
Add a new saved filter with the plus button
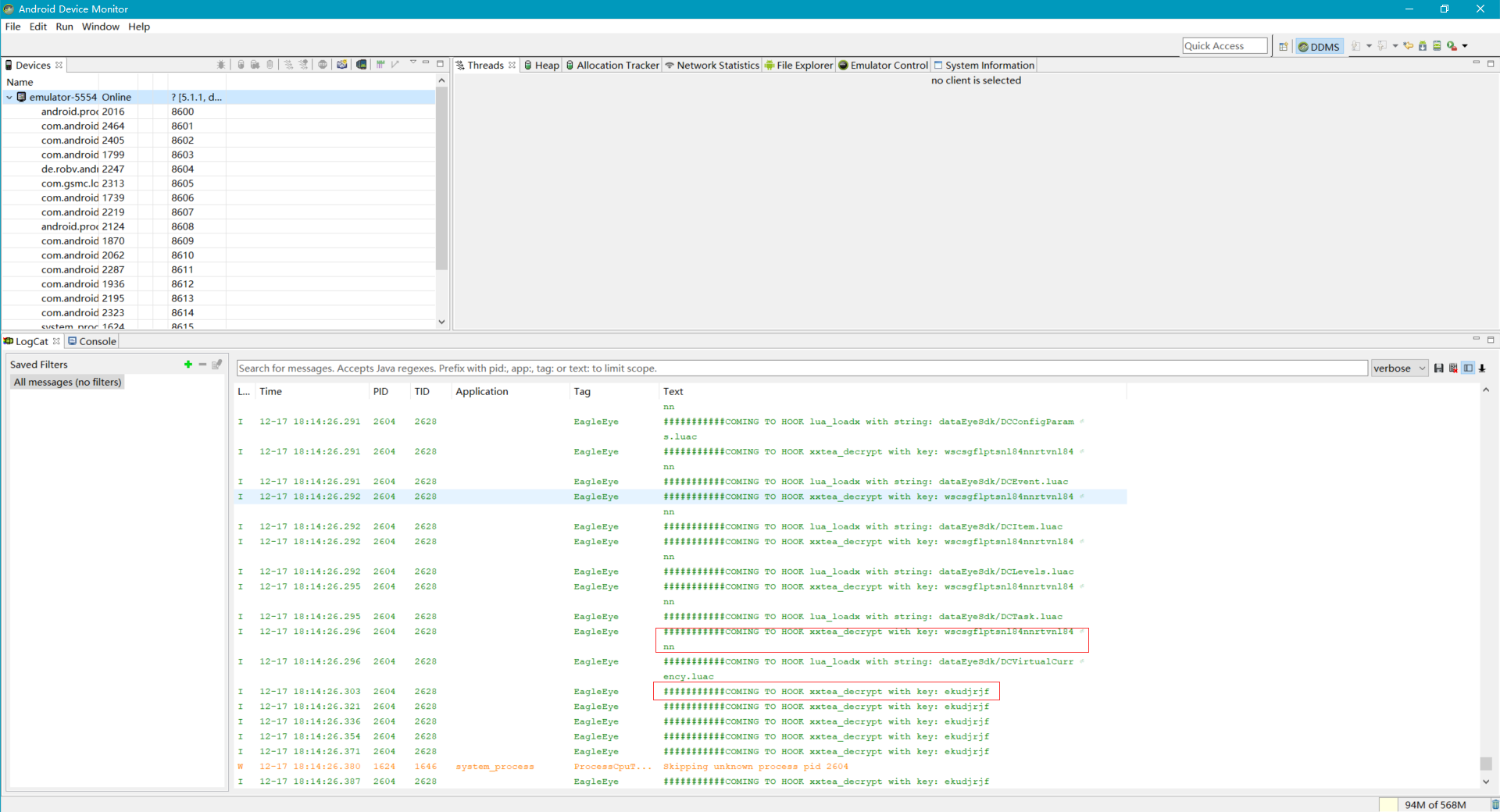click(187, 364)
